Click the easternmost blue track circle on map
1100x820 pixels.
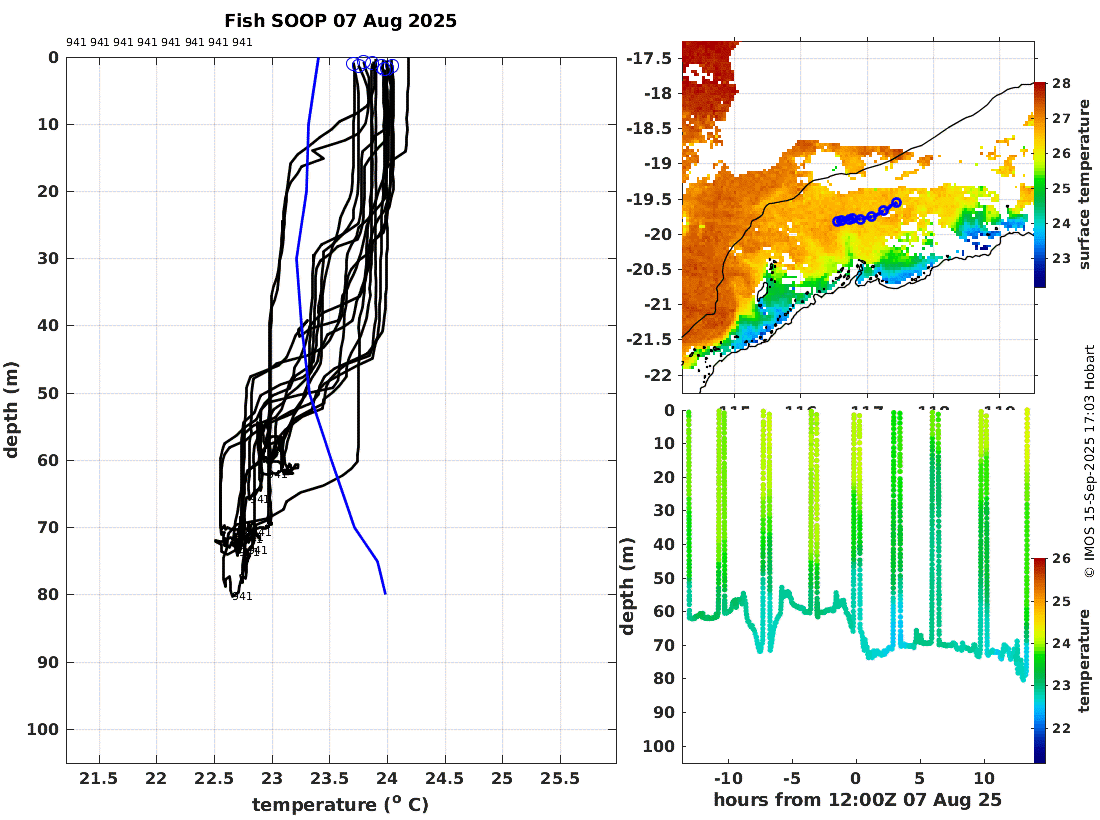(x=896, y=203)
